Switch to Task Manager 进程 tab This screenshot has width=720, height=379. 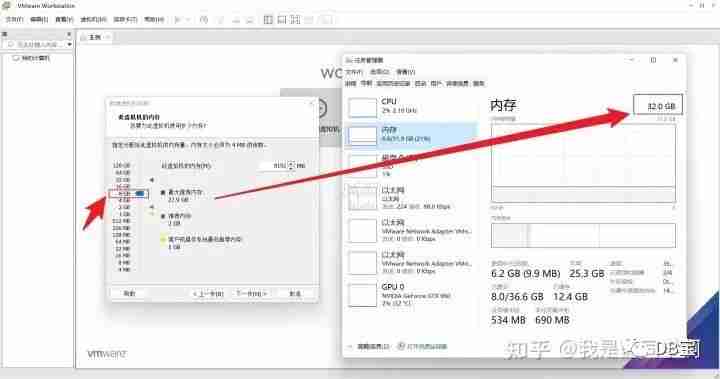pos(351,84)
